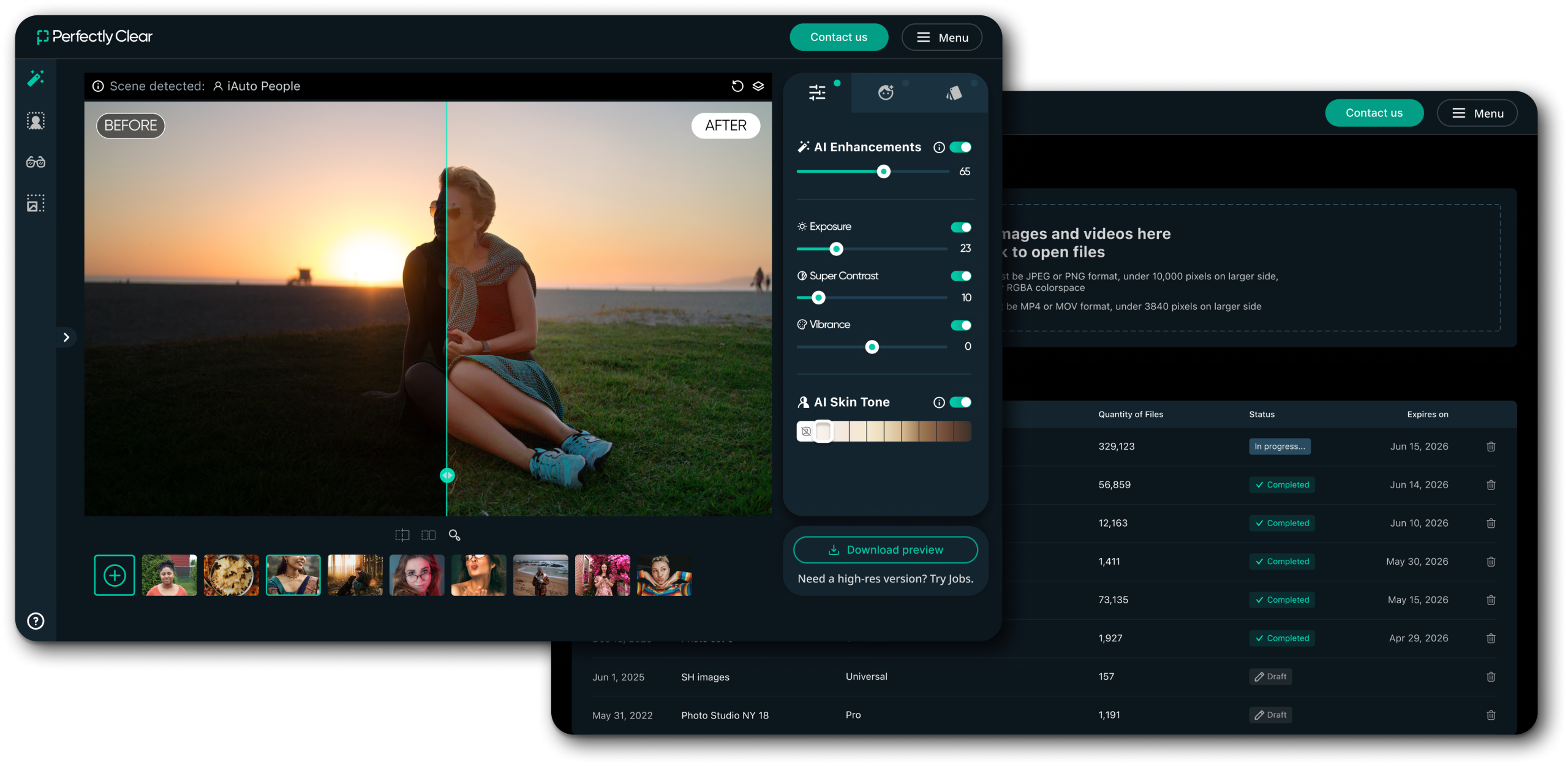
Task: Delete the job expiring Jun 15, 2026
Action: pyautogui.click(x=1491, y=447)
